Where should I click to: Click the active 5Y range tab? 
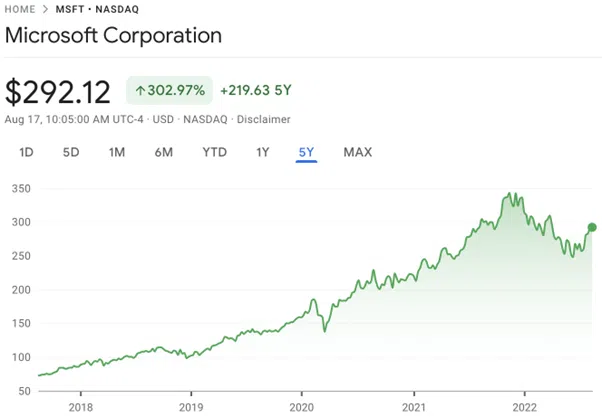pos(306,152)
